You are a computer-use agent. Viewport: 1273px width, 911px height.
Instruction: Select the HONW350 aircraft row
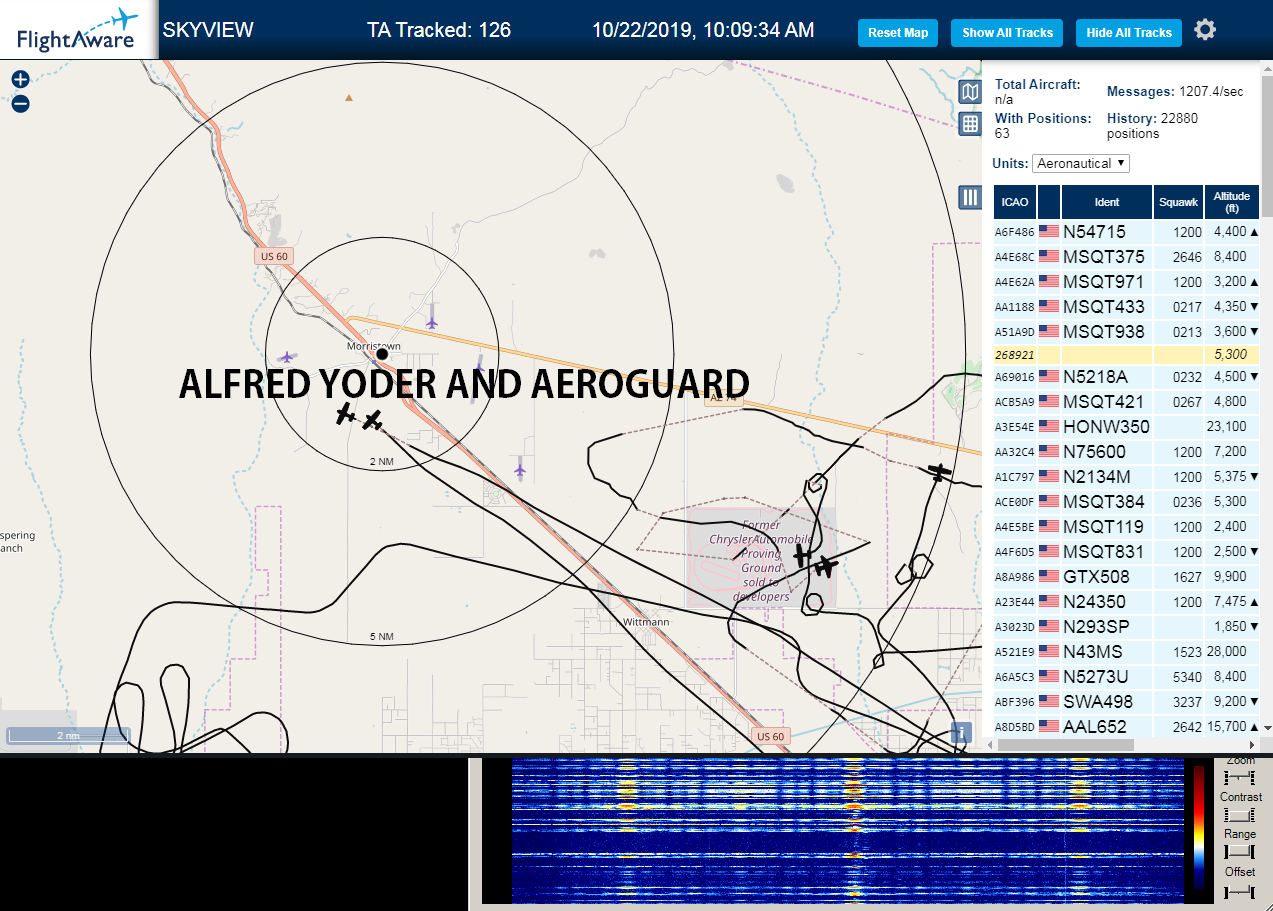click(1127, 427)
